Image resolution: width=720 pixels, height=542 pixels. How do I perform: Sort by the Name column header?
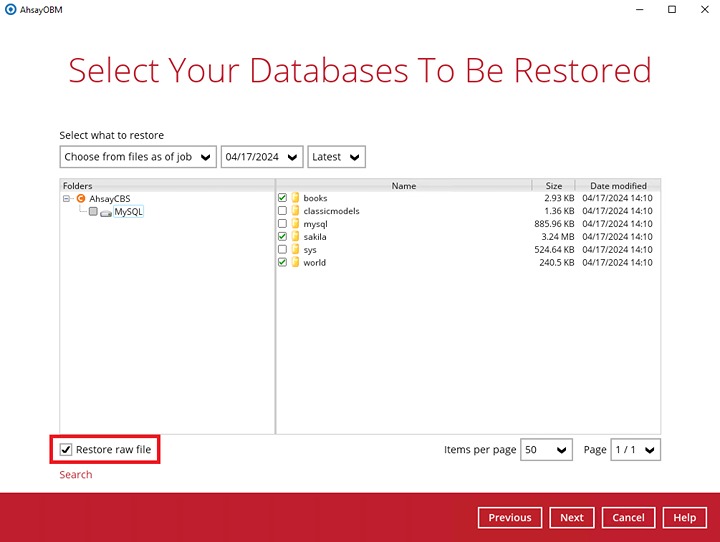tap(404, 186)
